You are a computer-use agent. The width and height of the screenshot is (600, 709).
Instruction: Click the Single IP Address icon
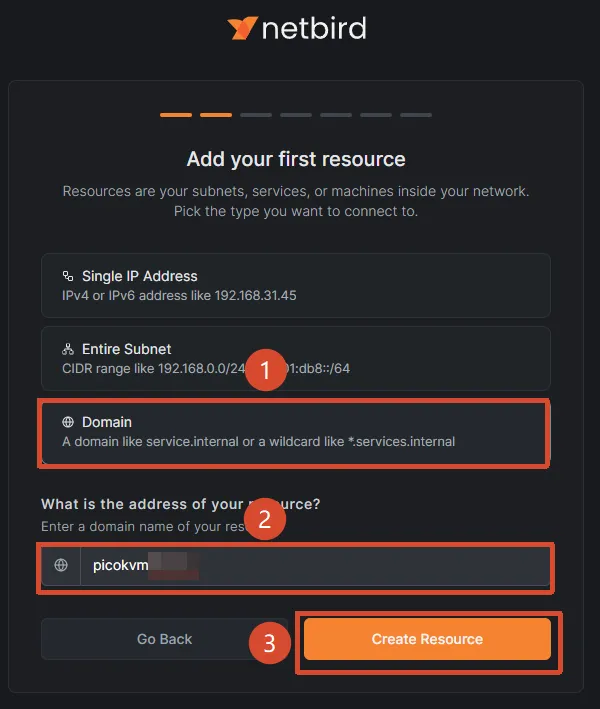pyautogui.click(x=68, y=276)
